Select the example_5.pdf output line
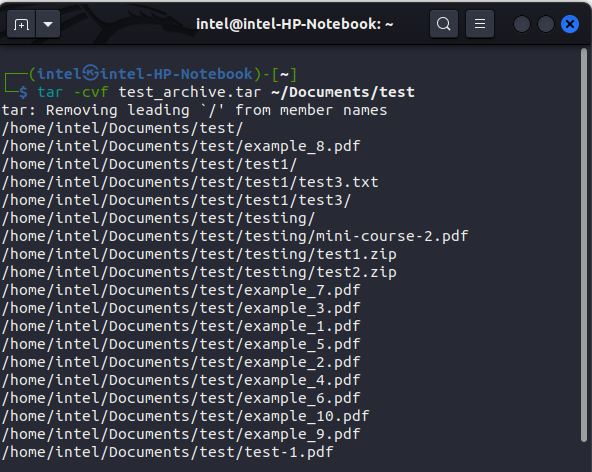Image resolution: width=592 pixels, height=472 pixels. pyautogui.click(x=181, y=344)
